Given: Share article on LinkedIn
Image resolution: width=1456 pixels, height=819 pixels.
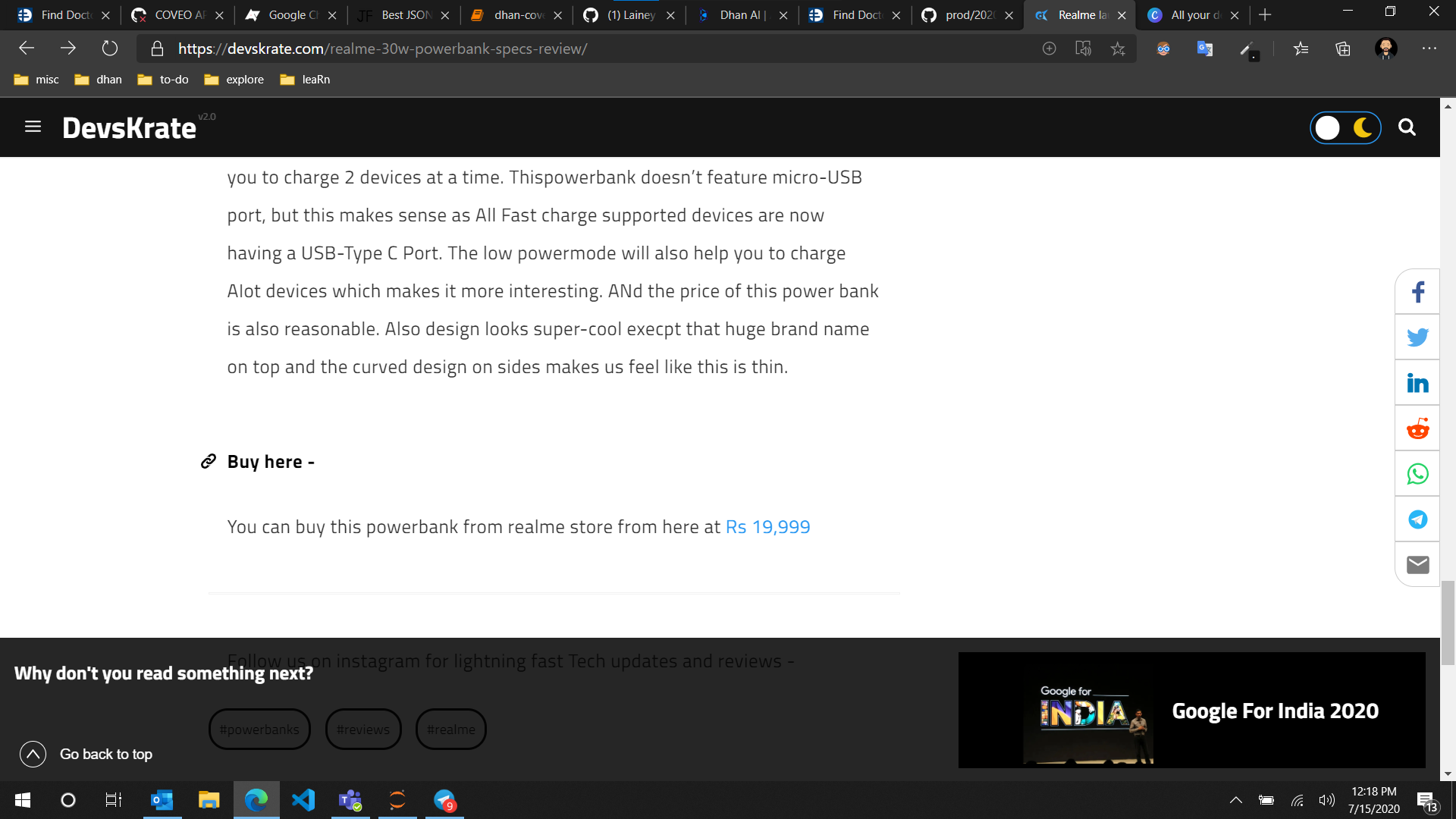Looking at the screenshot, I should (x=1417, y=383).
